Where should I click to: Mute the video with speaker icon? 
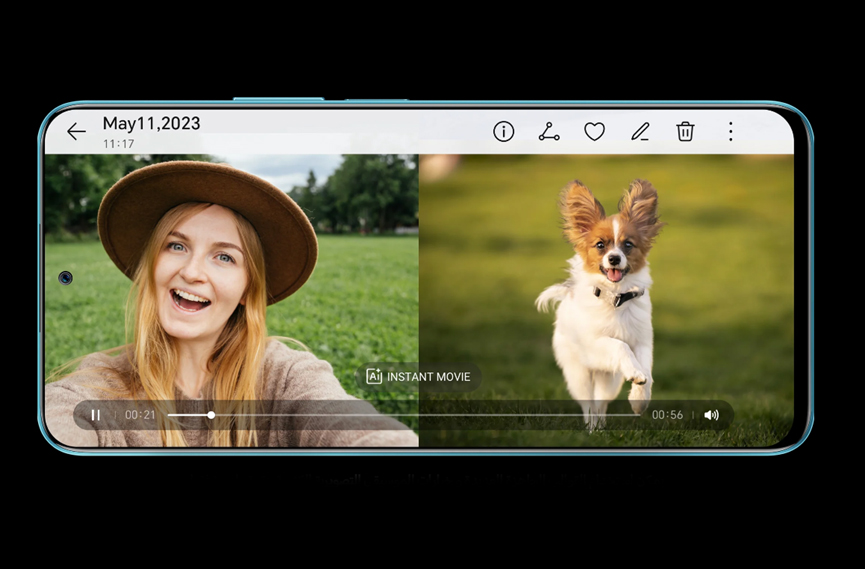pos(711,415)
